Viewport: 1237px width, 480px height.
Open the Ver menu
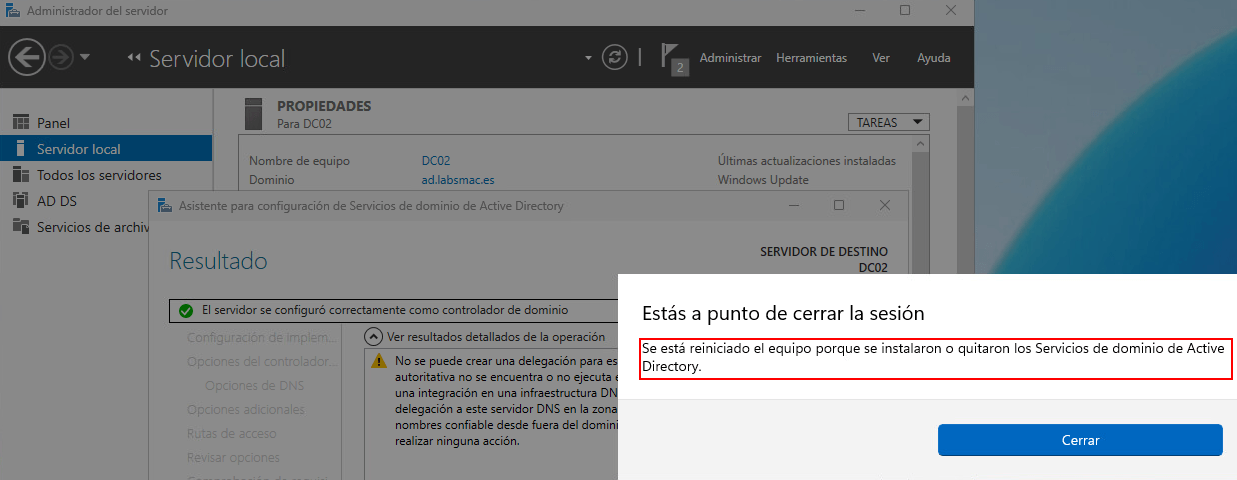point(880,58)
